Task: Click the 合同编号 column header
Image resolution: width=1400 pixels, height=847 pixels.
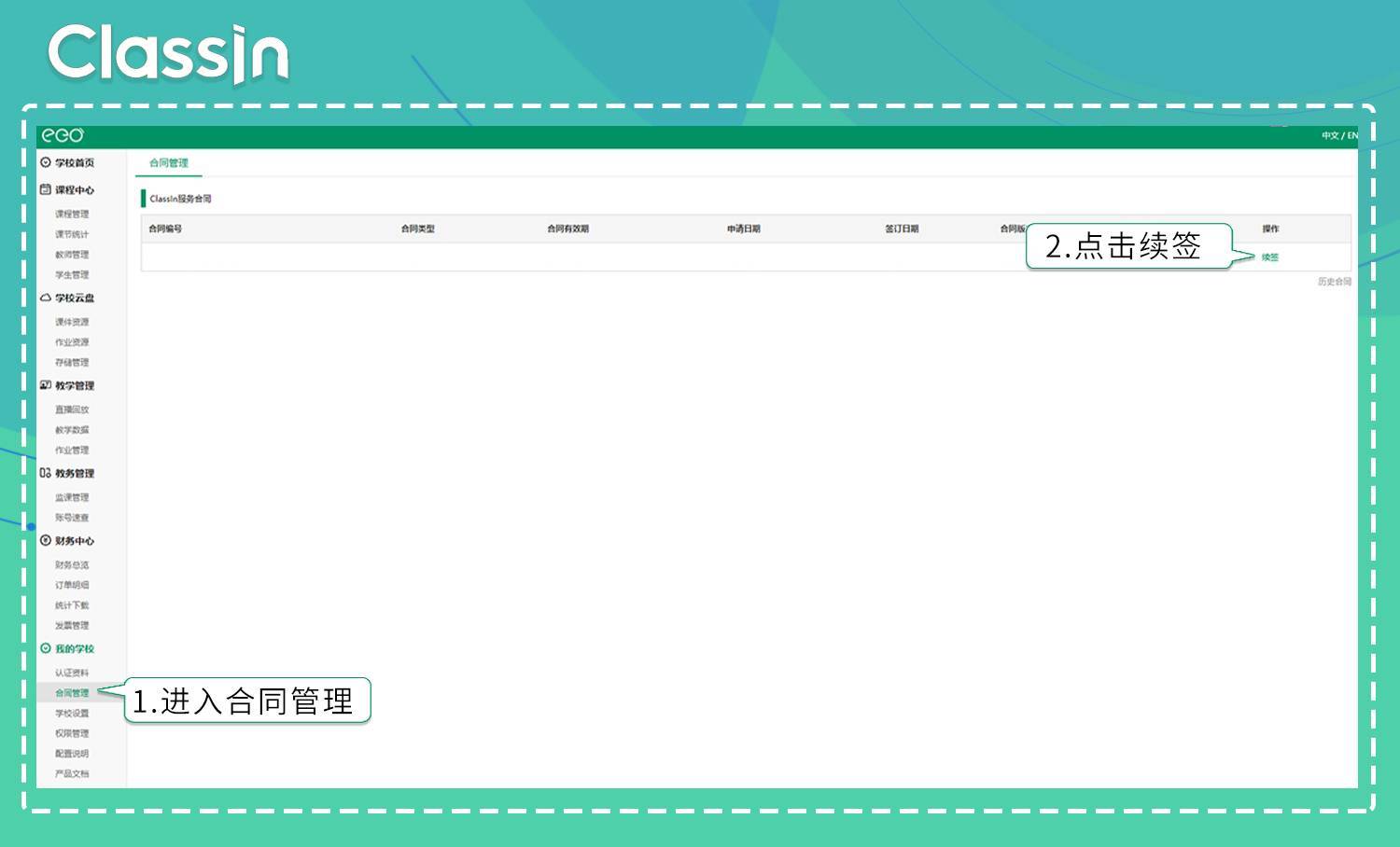Action: [x=165, y=229]
